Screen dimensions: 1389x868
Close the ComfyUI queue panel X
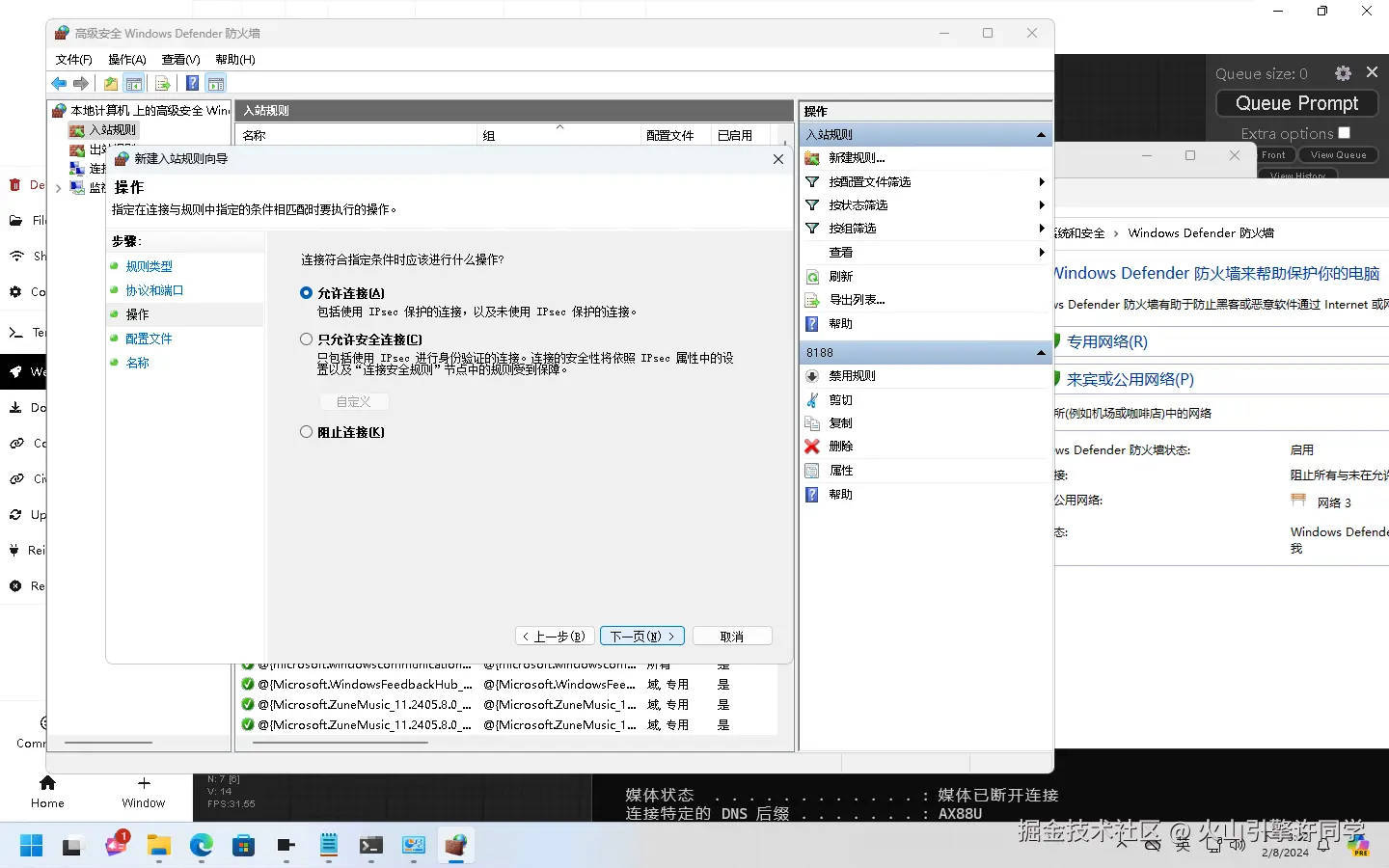tap(1372, 72)
